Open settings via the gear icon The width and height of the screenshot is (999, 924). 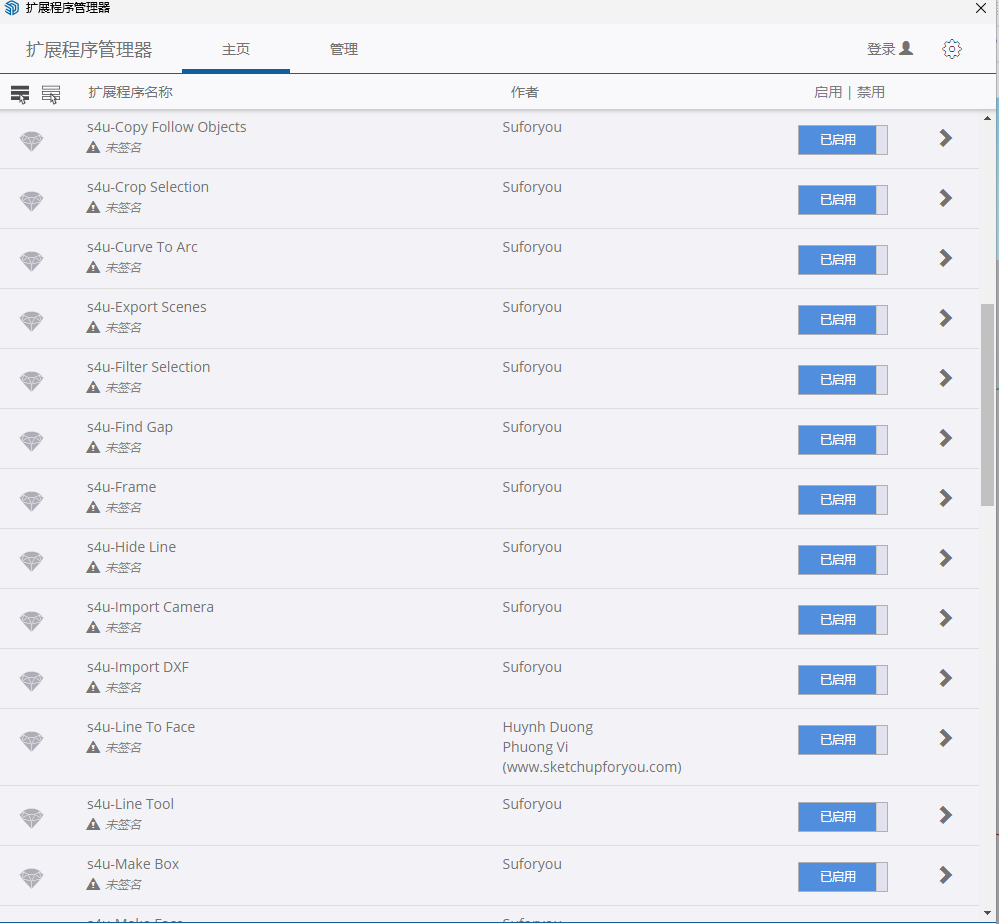click(951, 49)
